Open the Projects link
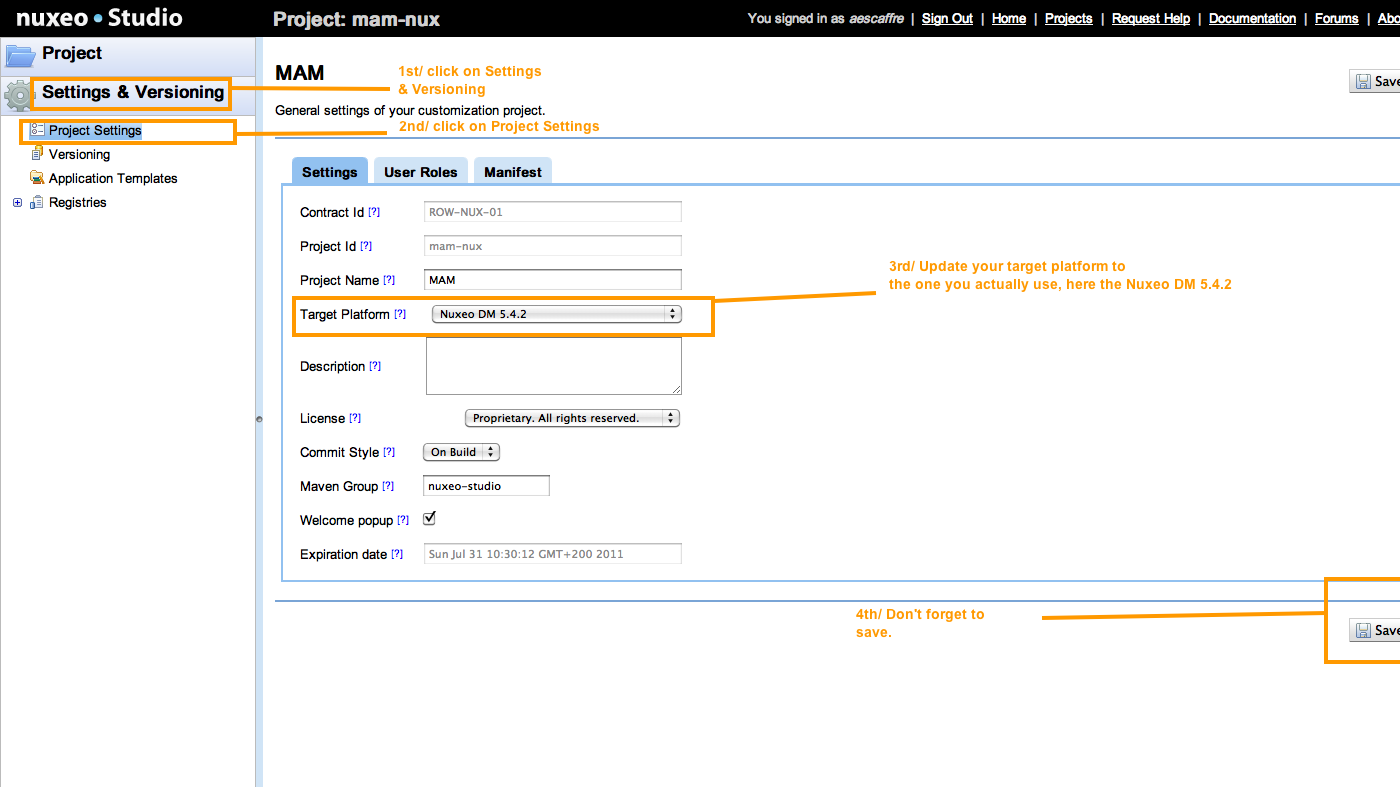The width and height of the screenshot is (1400, 787). pos(1069,18)
